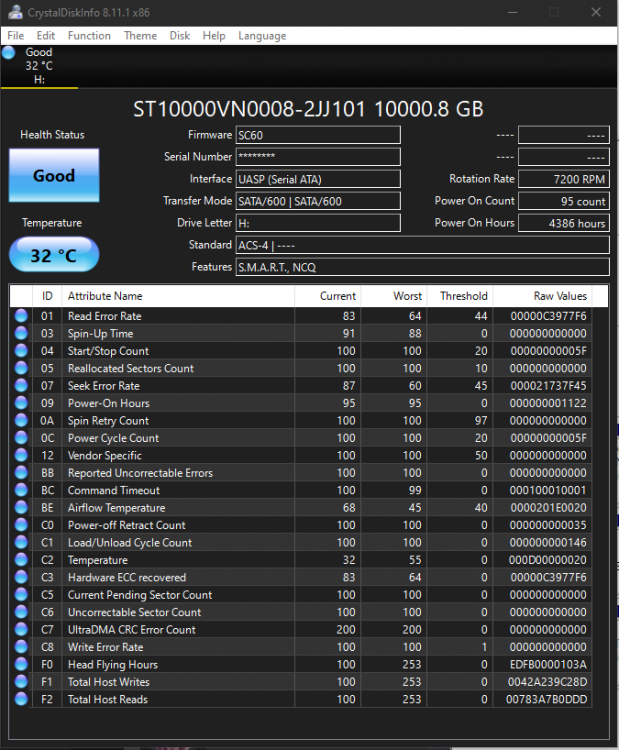Click raw value EDFB0000103A
619x750 pixels.
548,664
